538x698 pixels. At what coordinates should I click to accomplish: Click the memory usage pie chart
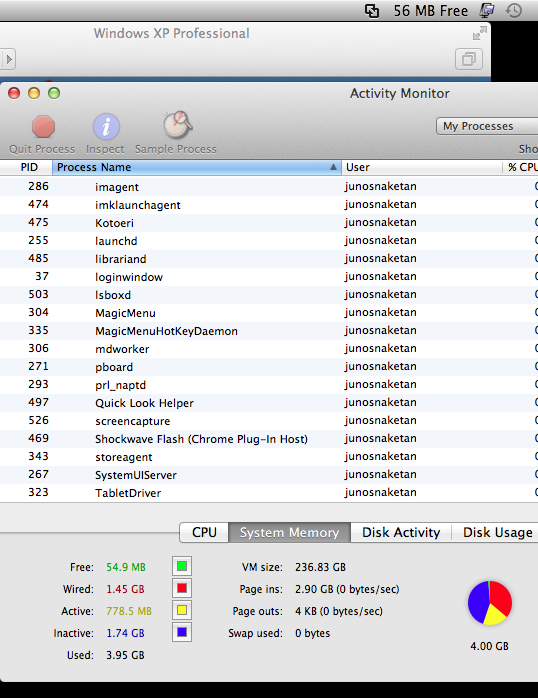pos(490,603)
